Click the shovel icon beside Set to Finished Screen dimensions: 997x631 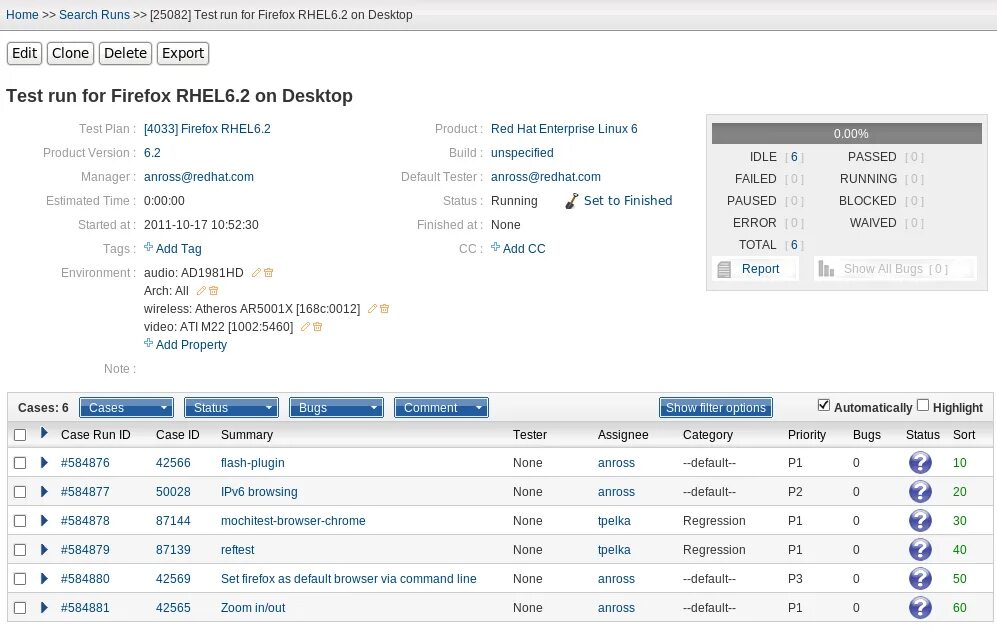pyautogui.click(x=572, y=201)
